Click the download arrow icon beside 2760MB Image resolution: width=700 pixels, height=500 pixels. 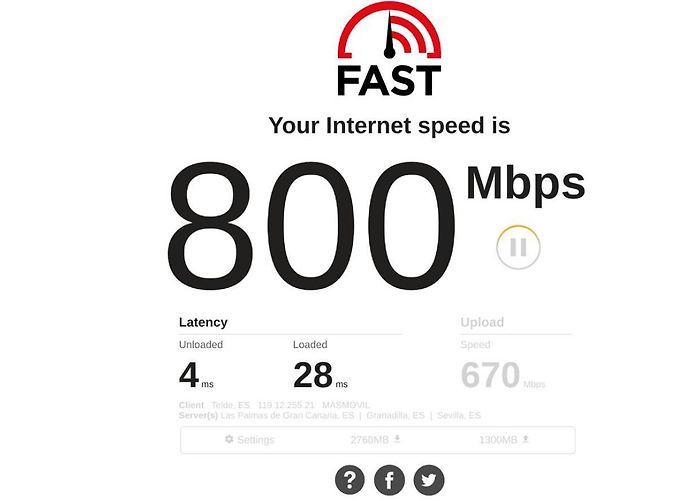pyautogui.click(x=397, y=439)
